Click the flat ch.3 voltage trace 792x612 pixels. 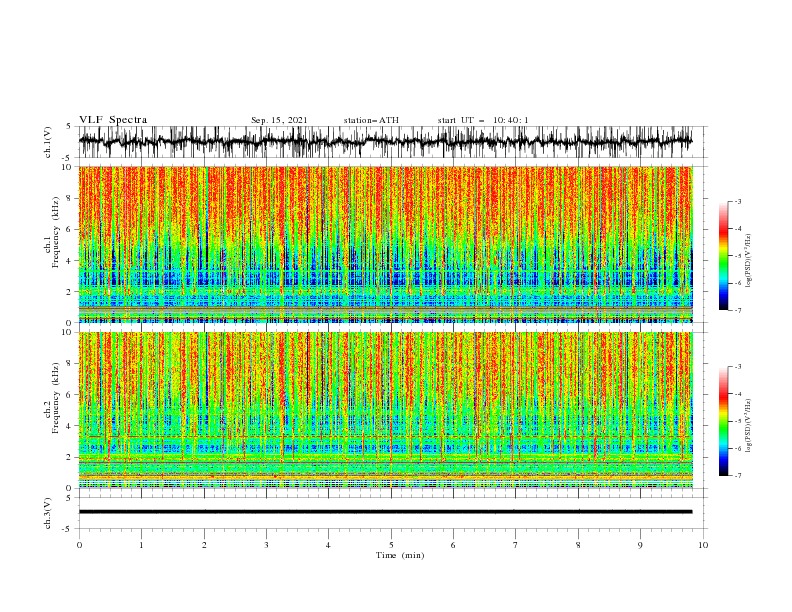386,512
